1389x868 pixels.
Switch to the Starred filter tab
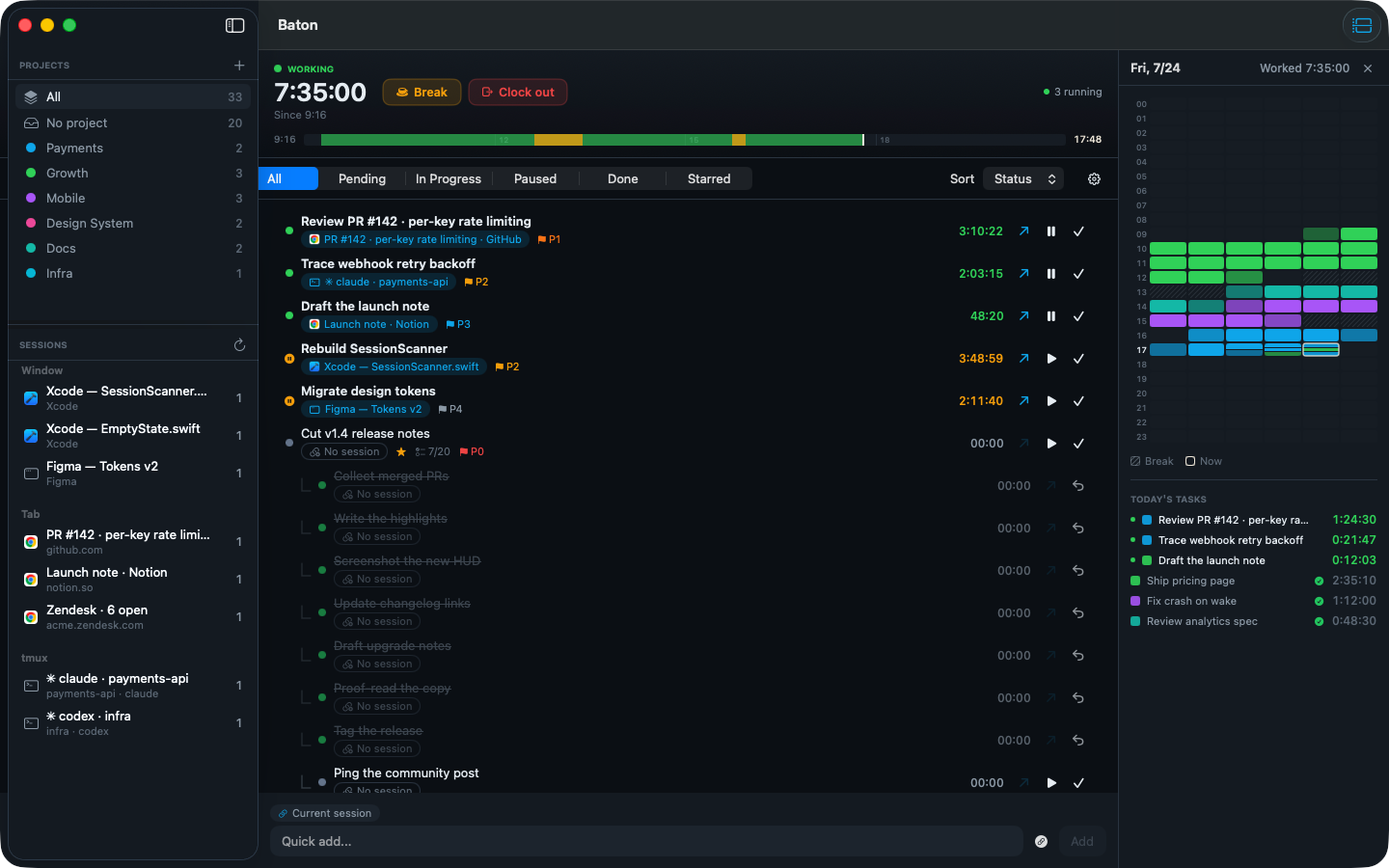point(709,178)
